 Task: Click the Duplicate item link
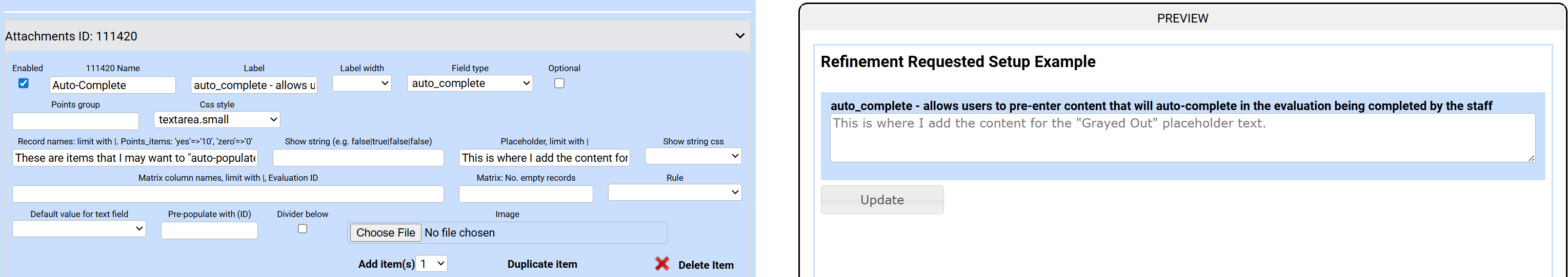point(542,264)
